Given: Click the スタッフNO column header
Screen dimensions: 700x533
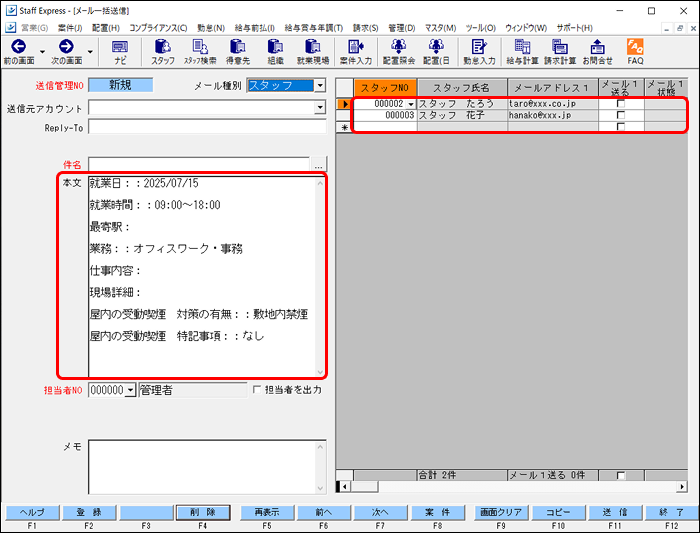Looking at the screenshot, I should [x=385, y=88].
